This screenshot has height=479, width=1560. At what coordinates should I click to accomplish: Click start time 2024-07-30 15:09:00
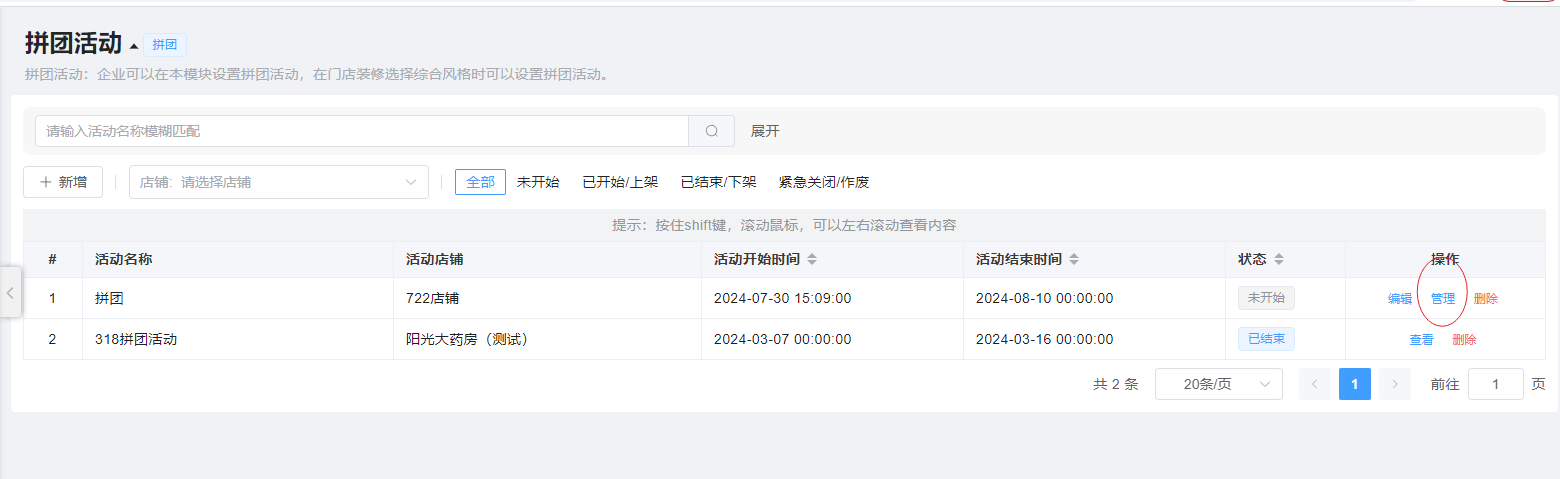[x=782, y=298]
